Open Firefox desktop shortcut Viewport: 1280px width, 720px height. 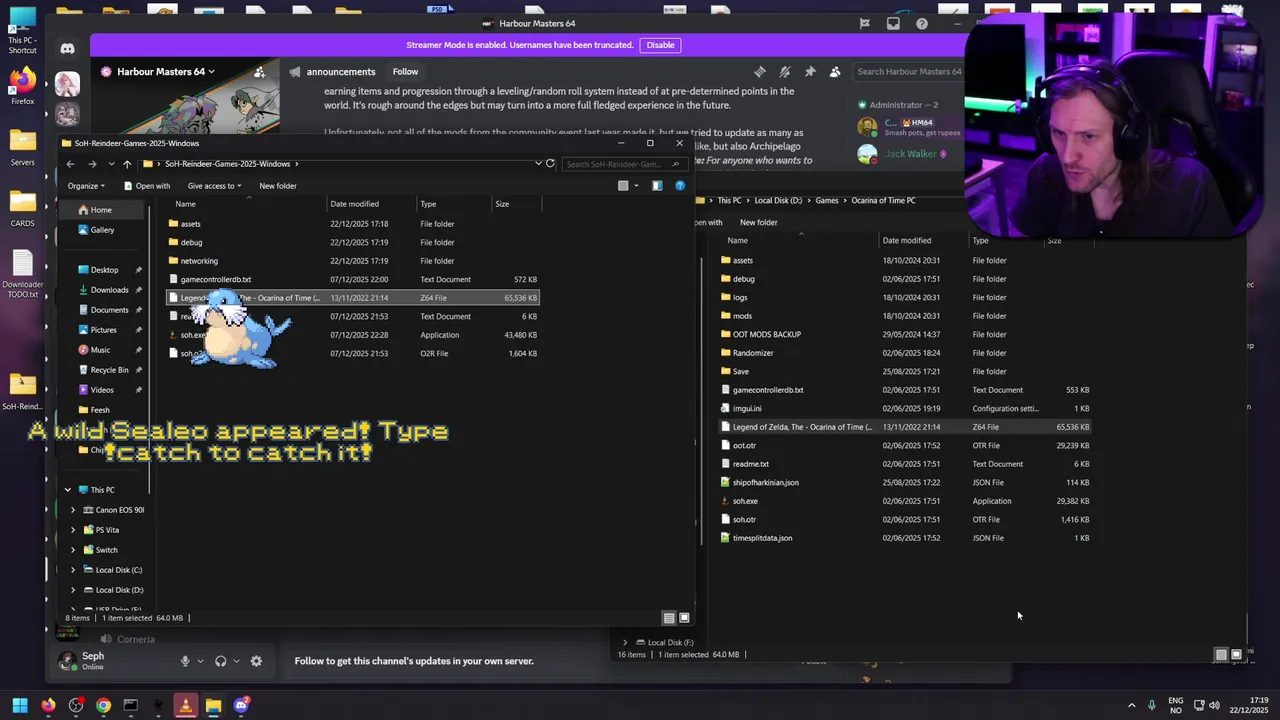click(22, 84)
